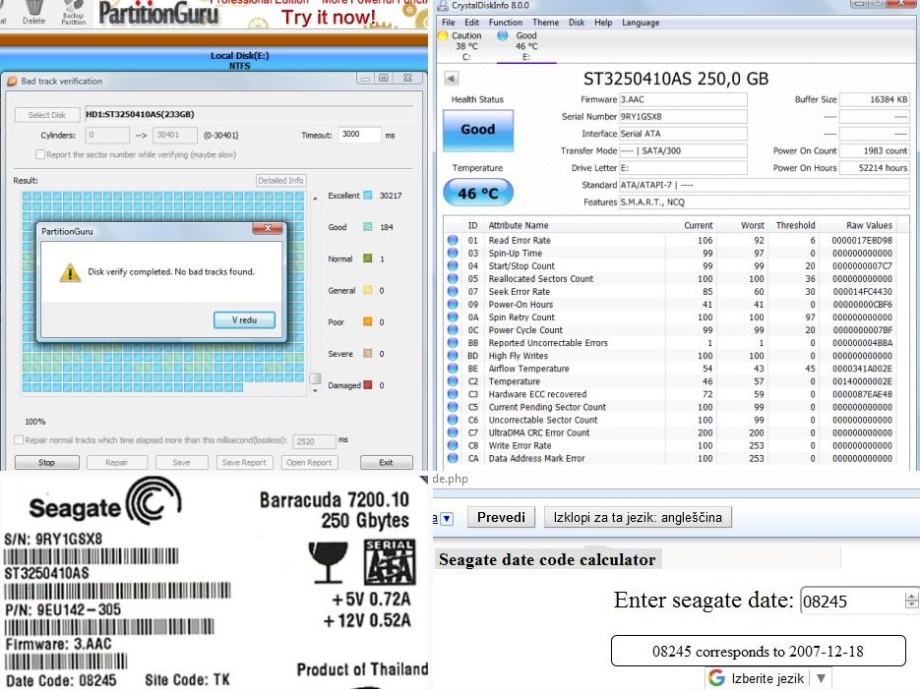
Task: Select the Good drive E: status icon
Action: point(503,36)
